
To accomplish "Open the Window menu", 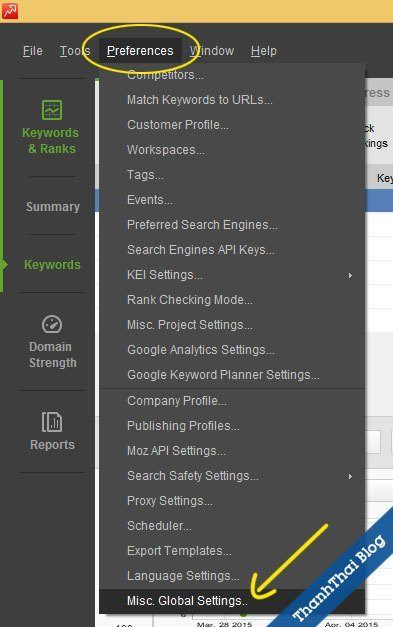I will [x=212, y=51].
